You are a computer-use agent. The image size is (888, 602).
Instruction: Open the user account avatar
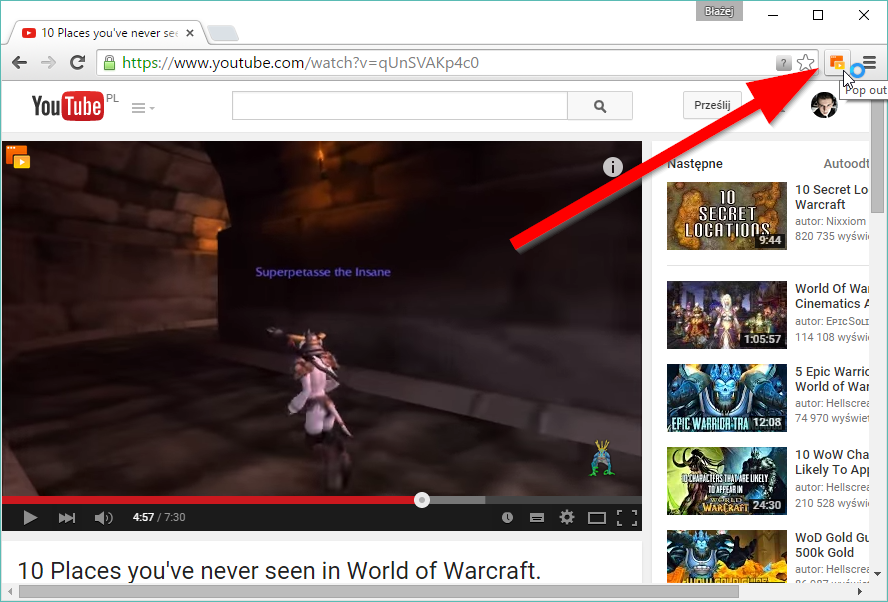click(x=823, y=105)
